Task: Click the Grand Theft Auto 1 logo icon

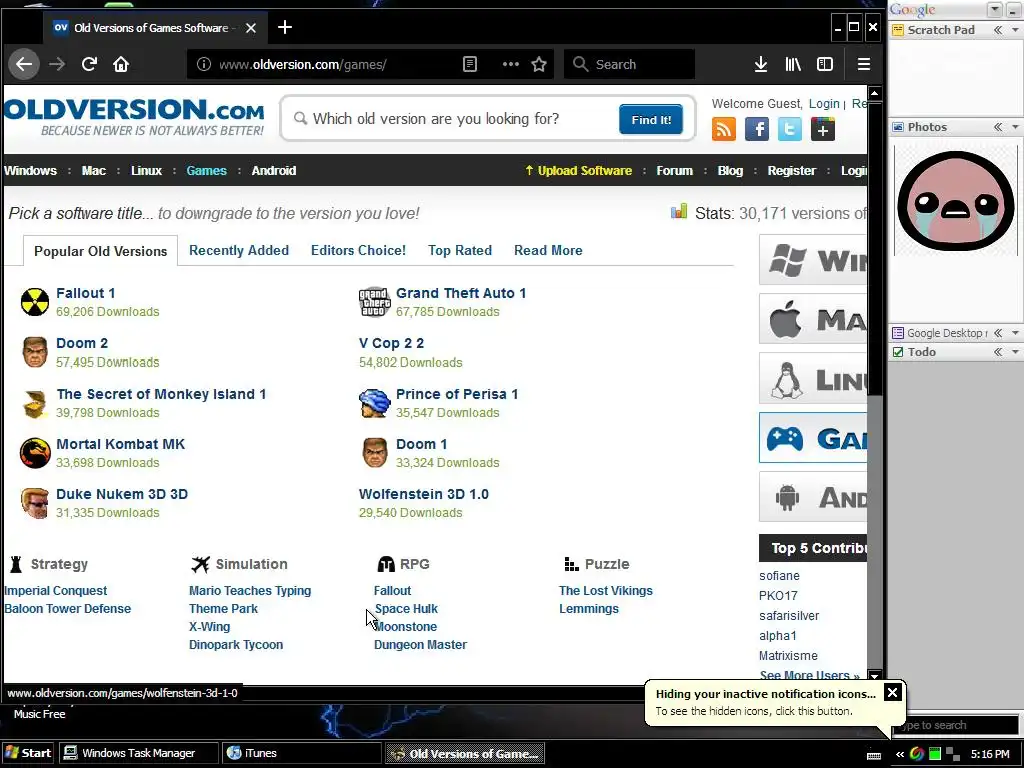Action: pyautogui.click(x=374, y=302)
